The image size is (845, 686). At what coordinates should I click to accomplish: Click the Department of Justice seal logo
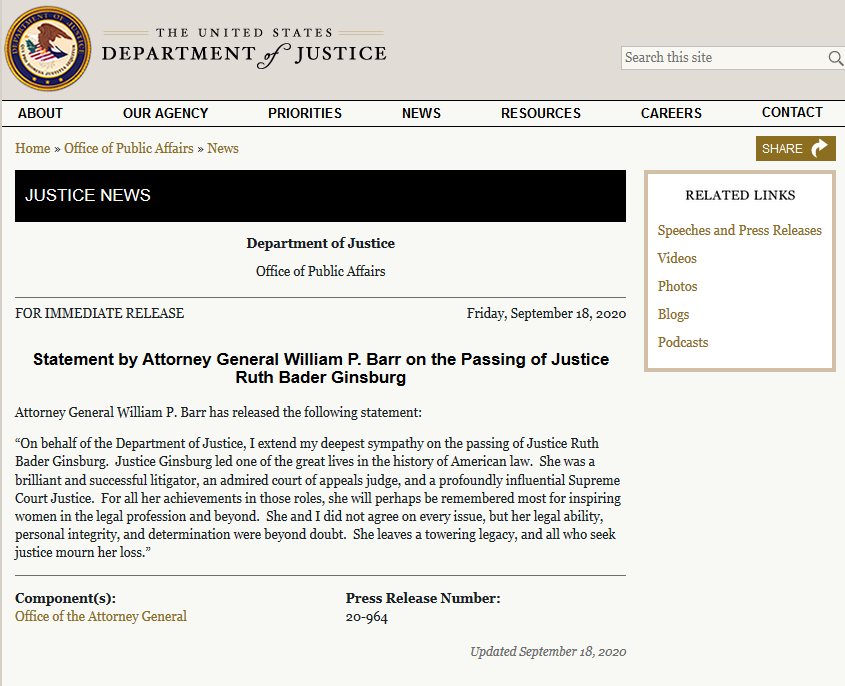pyautogui.click(x=48, y=49)
